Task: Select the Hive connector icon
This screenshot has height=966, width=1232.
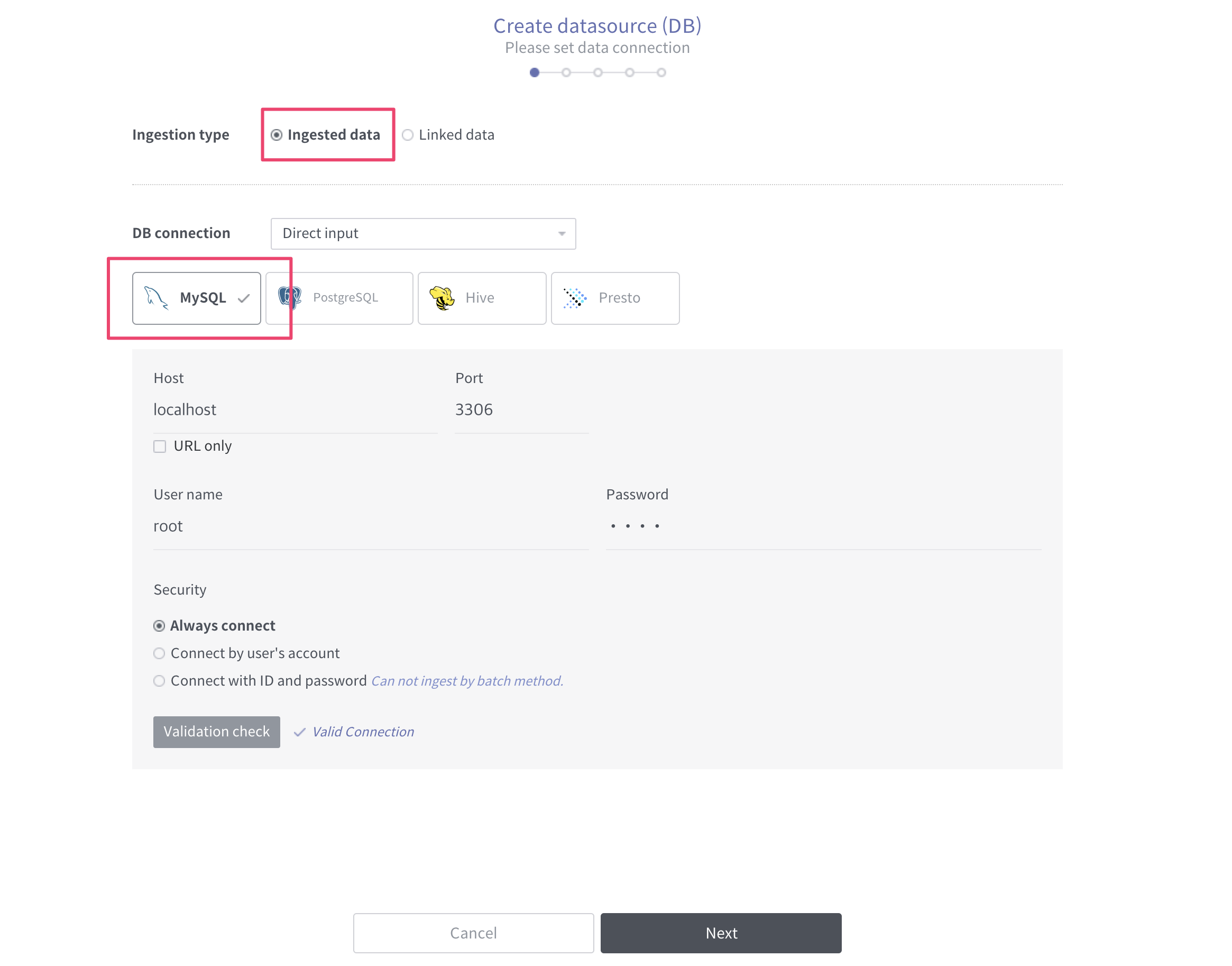Action: coord(442,298)
